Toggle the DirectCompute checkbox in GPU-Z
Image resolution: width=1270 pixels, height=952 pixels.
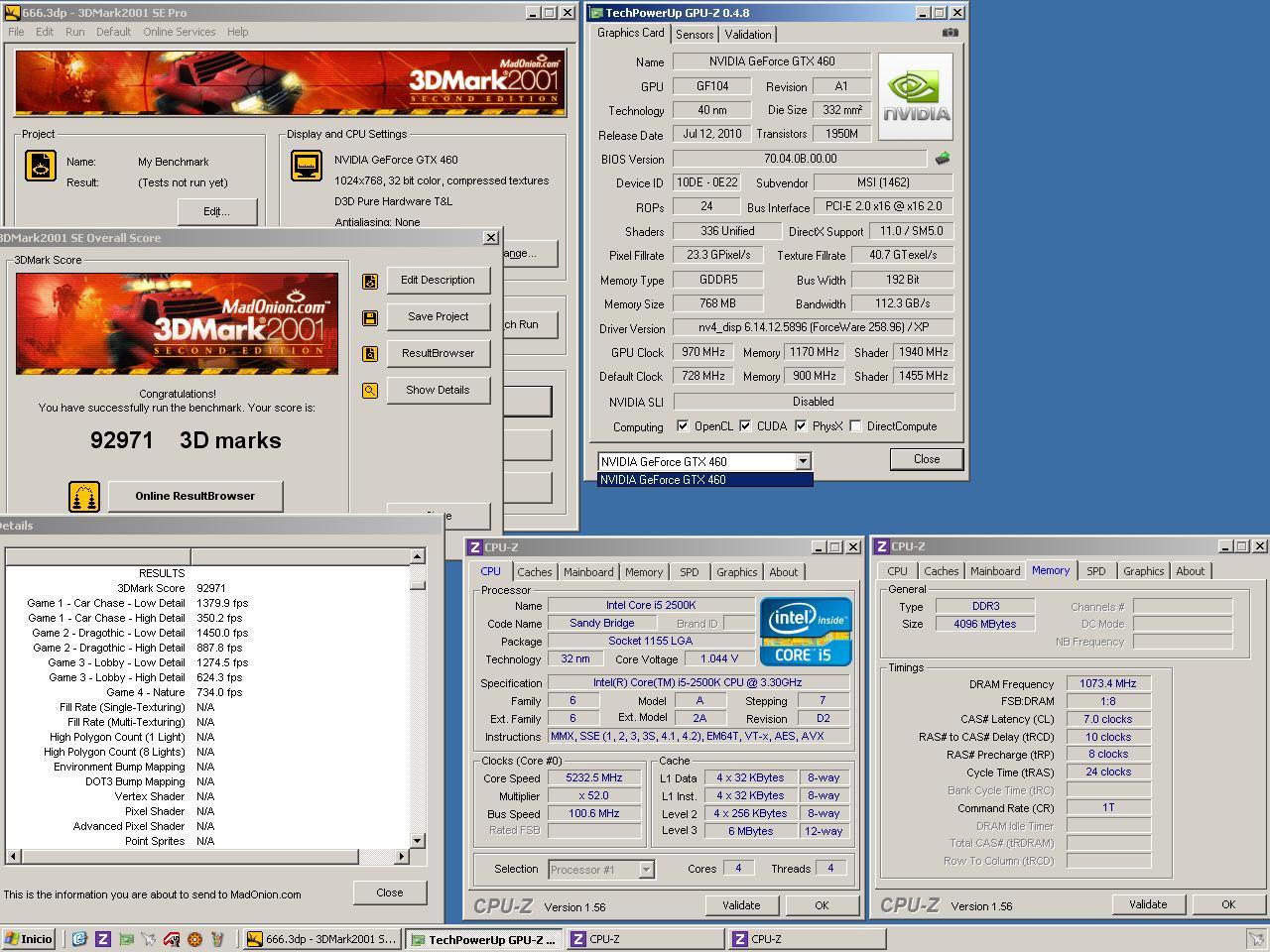coord(855,426)
